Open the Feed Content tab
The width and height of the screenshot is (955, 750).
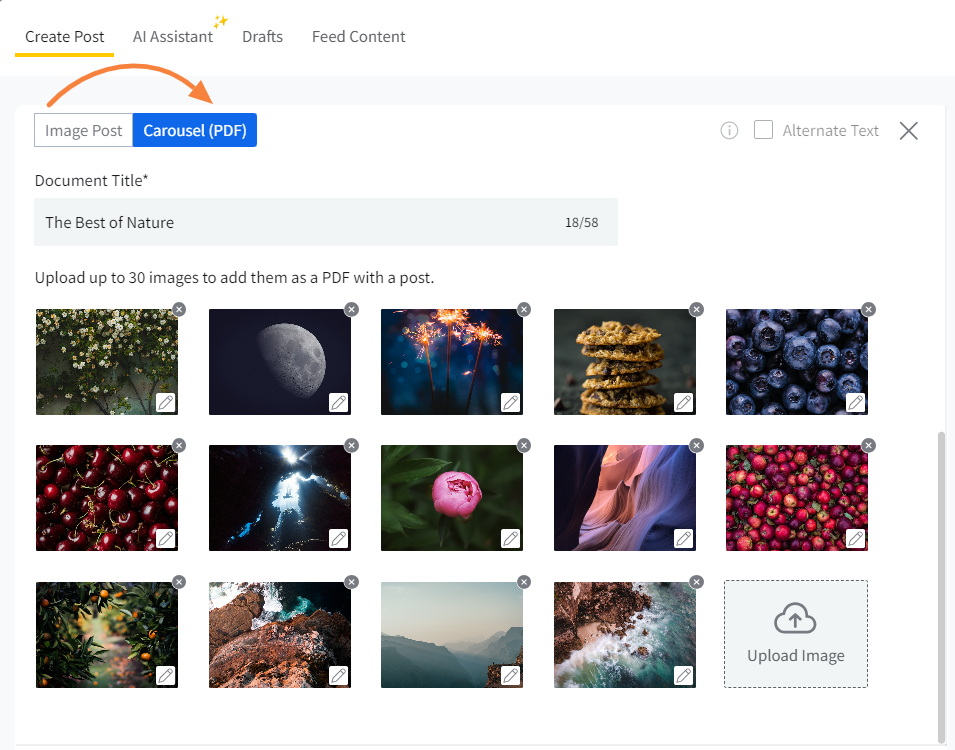point(358,37)
